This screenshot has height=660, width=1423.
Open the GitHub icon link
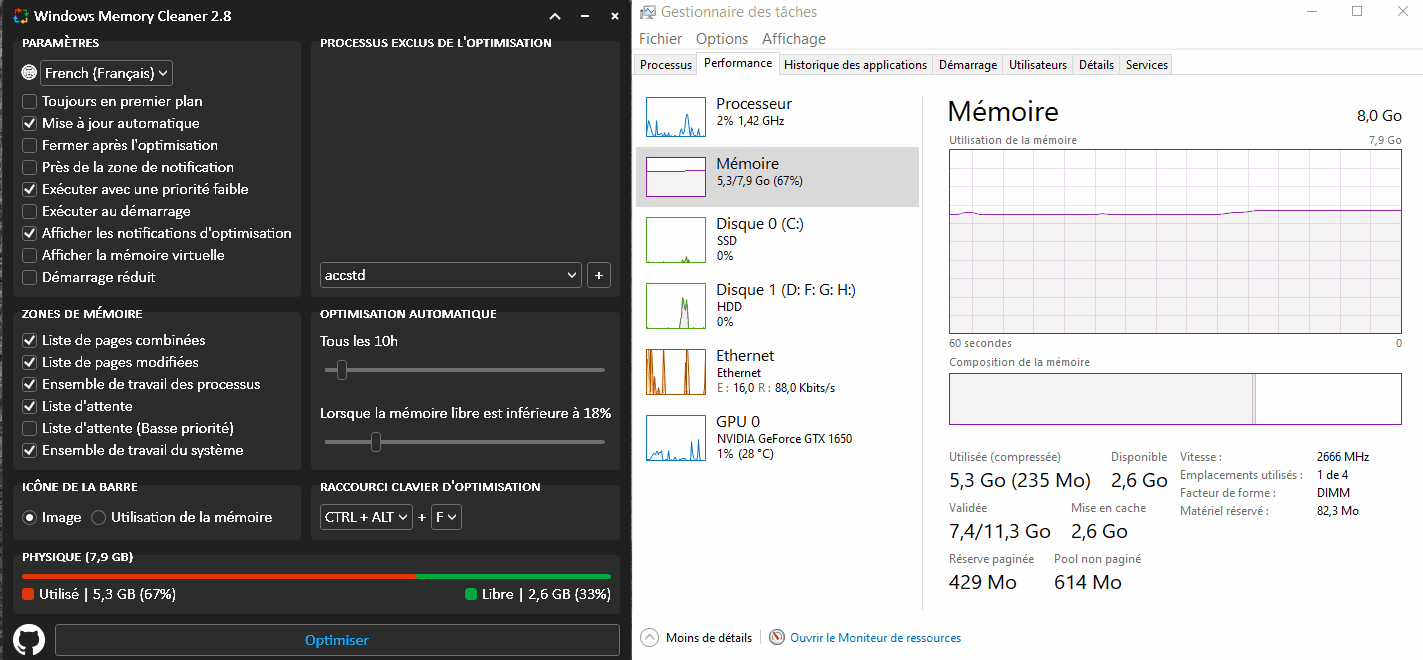point(29,640)
